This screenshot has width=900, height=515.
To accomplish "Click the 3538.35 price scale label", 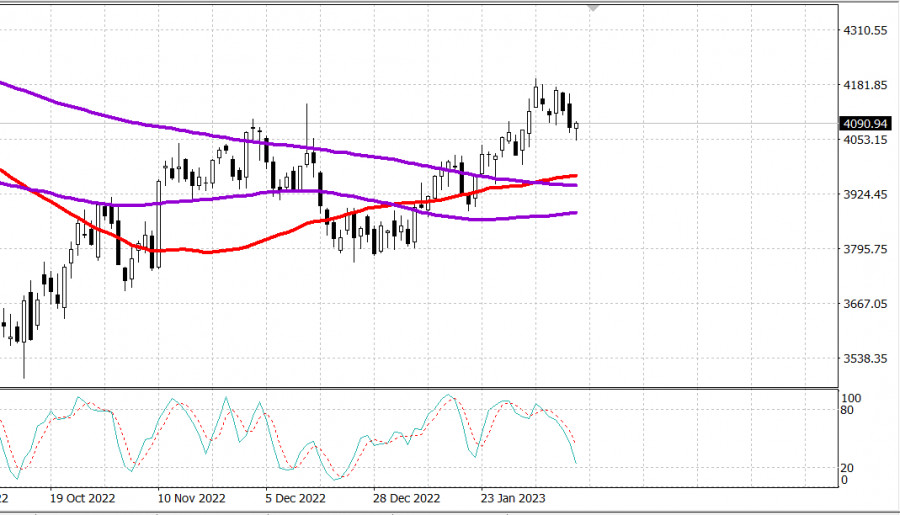I will [866, 358].
